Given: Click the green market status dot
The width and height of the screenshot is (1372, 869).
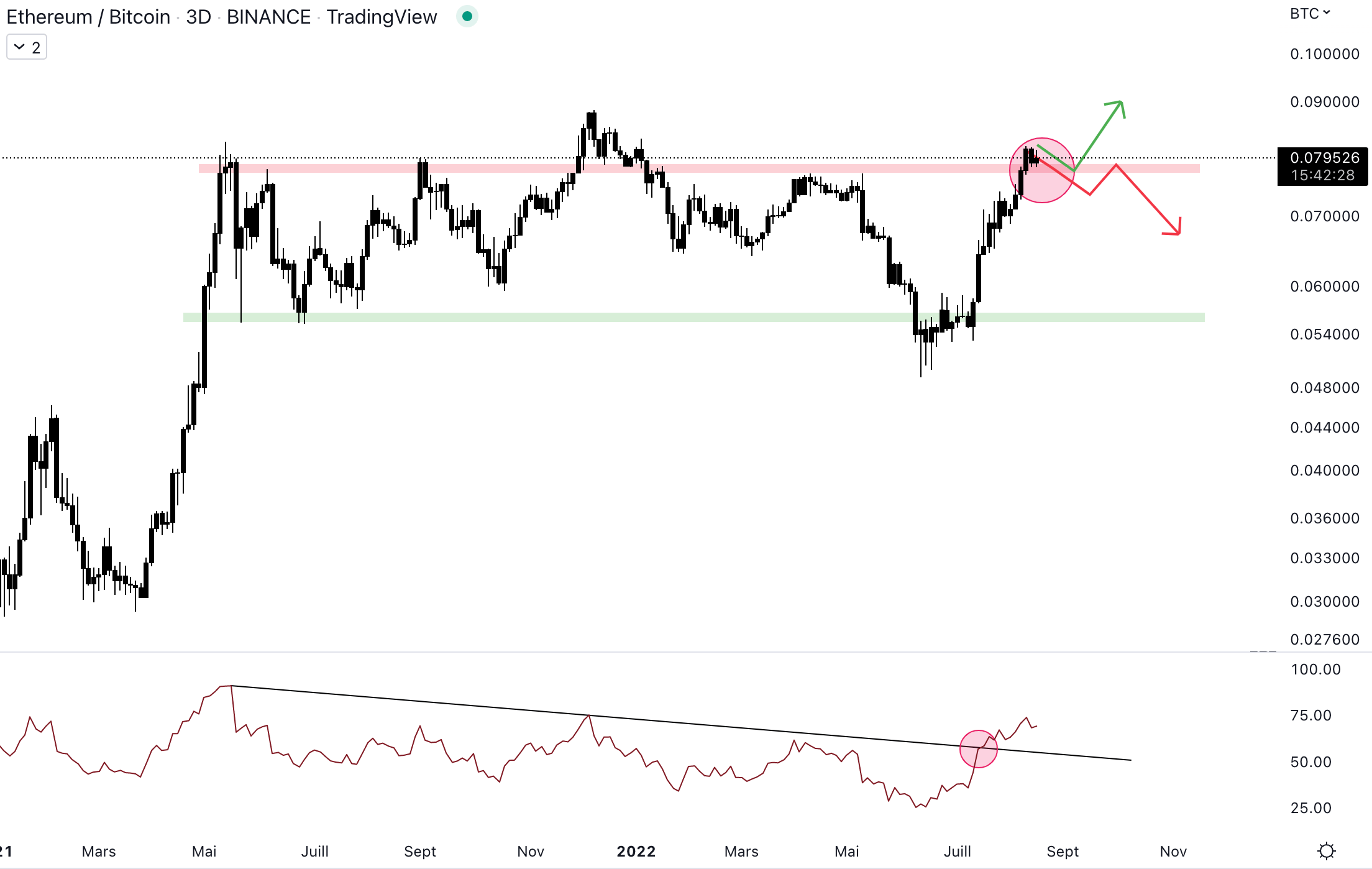Looking at the screenshot, I should coord(467,16).
